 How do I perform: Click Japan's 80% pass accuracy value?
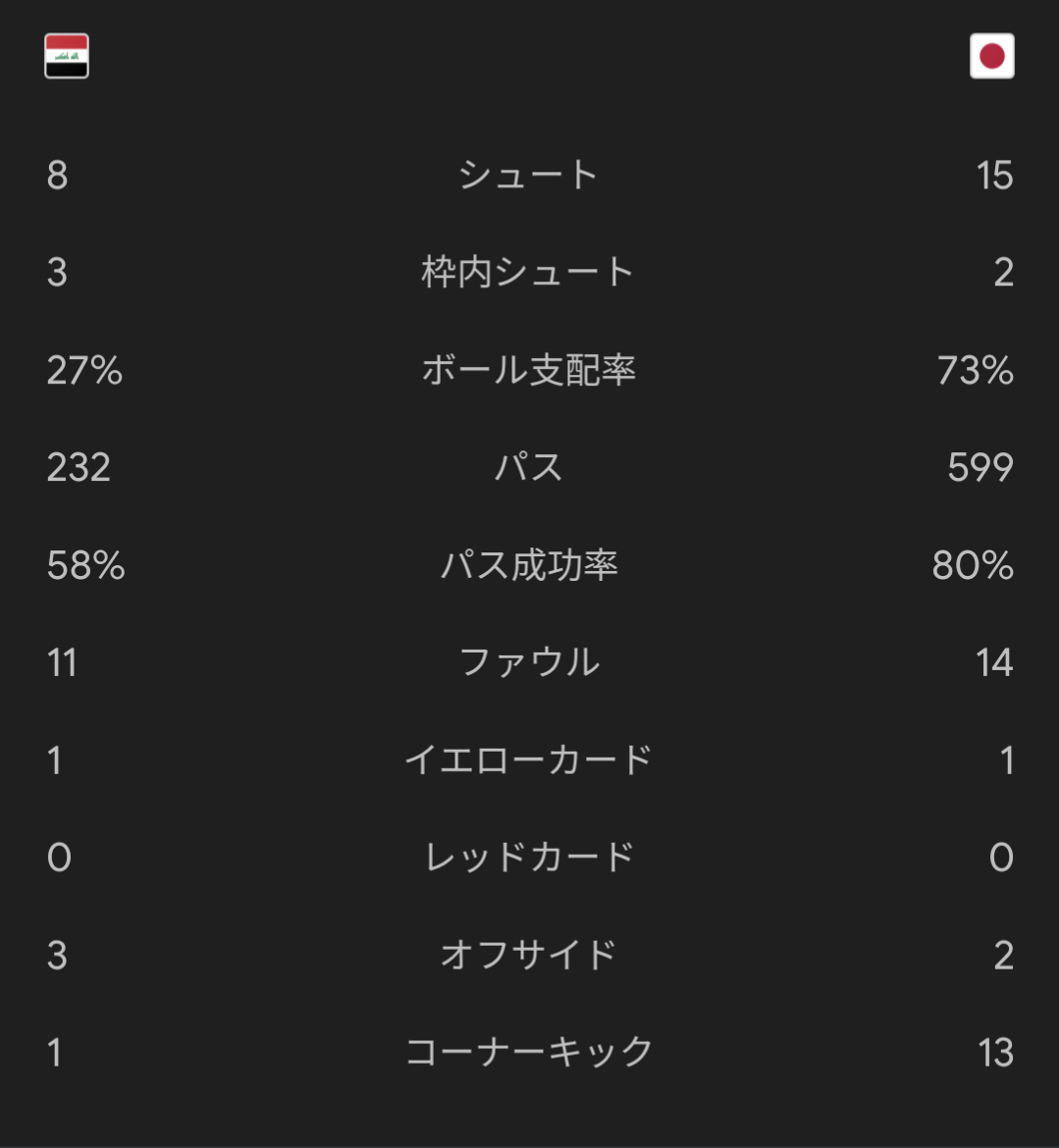tap(973, 565)
